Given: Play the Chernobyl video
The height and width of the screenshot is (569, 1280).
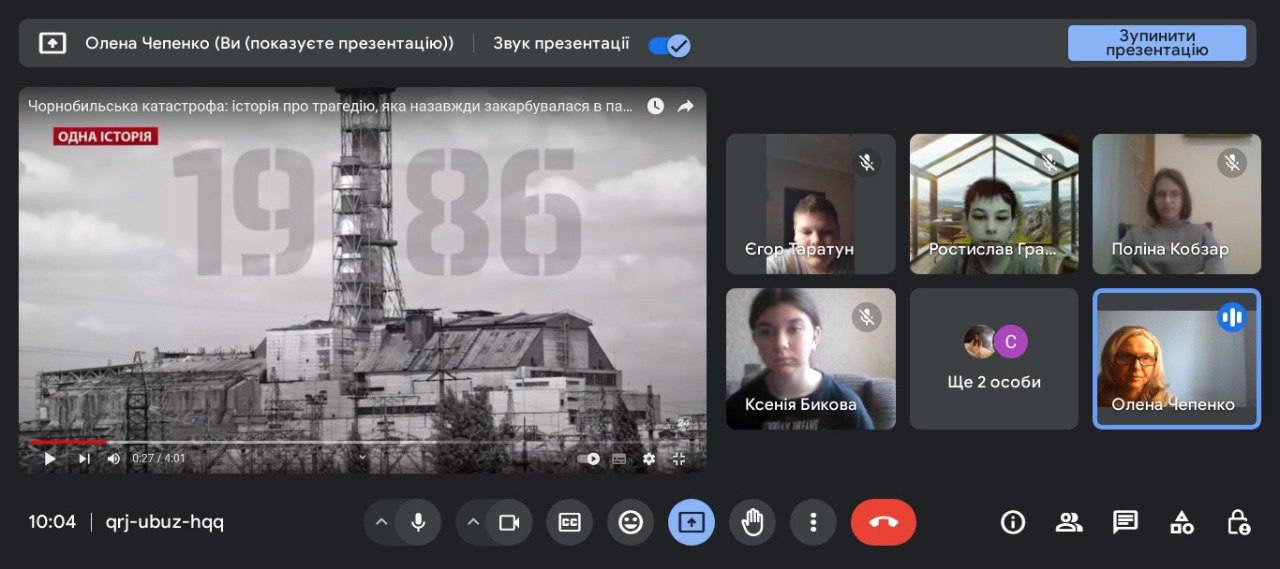Looking at the screenshot, I should point(49,459).
